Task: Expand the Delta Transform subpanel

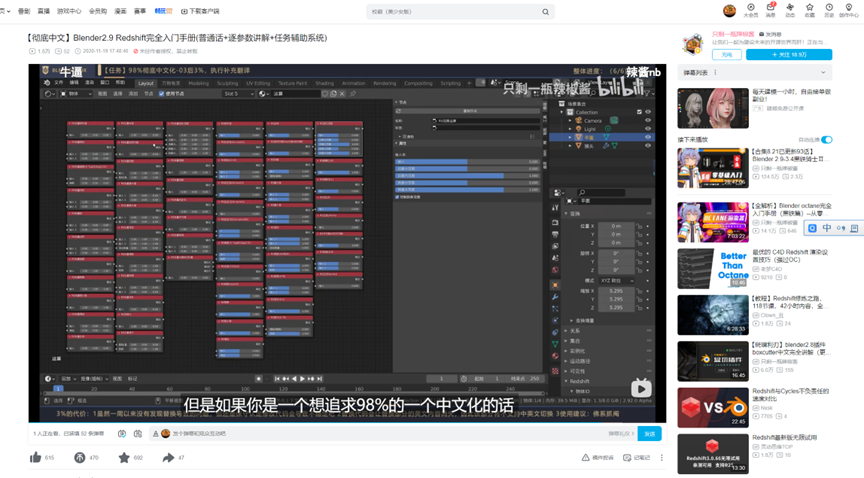Action: [x=572, y=320]
